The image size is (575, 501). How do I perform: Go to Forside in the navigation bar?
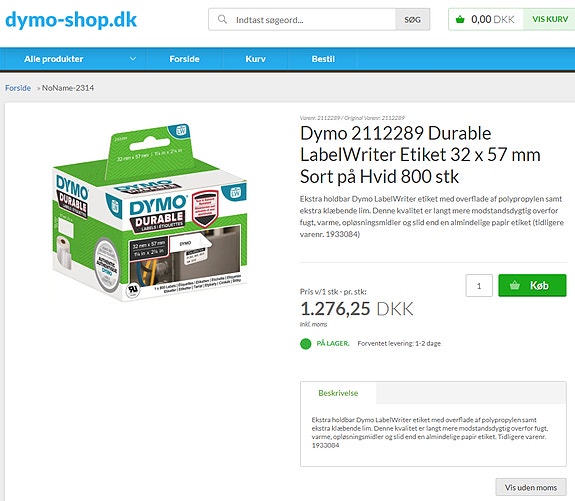click(184, 59)
